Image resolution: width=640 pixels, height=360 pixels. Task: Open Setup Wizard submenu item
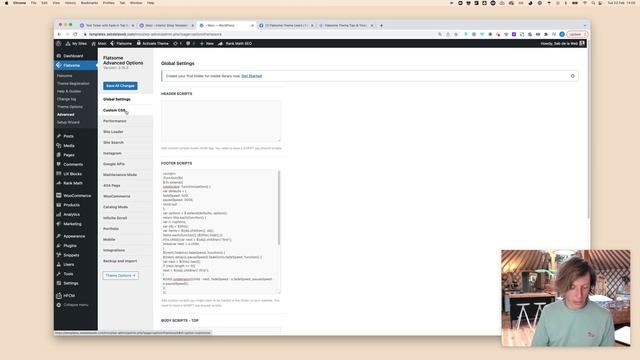(68, 122)
